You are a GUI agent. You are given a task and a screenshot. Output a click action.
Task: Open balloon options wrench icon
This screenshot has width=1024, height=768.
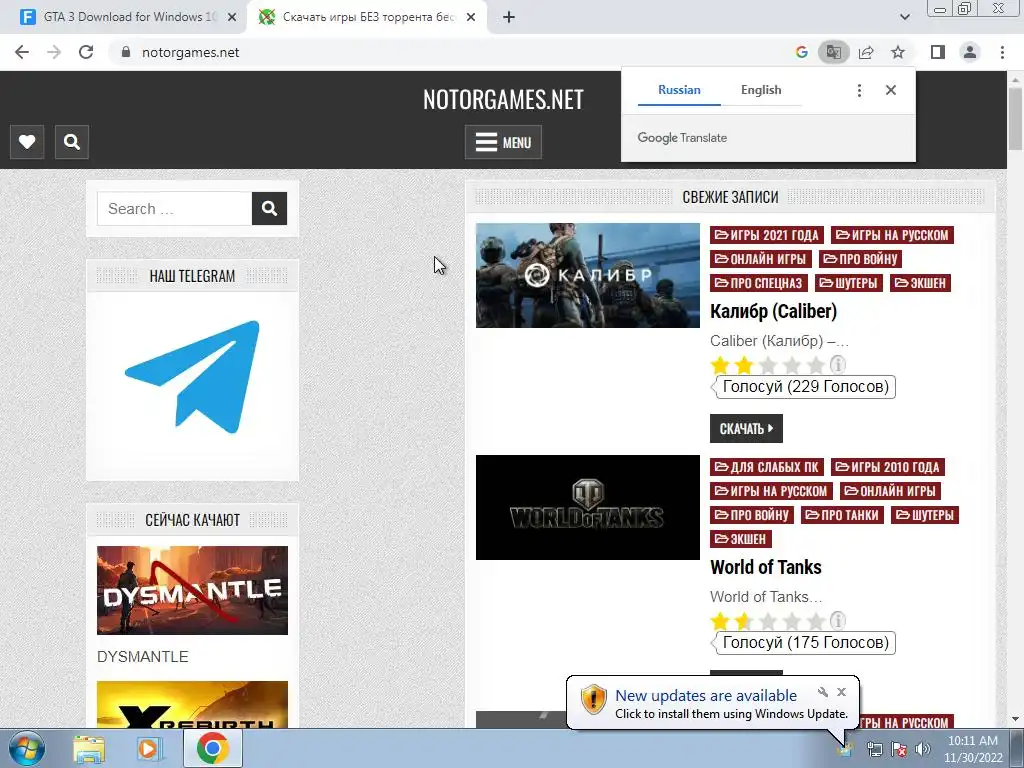click(x=822, y=692)
